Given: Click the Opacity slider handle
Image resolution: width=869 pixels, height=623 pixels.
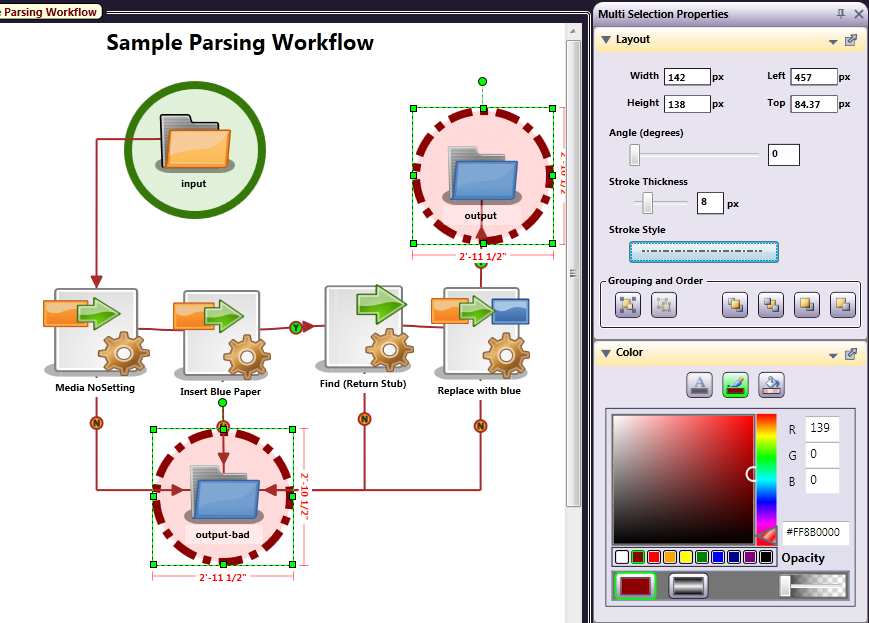Looking at the screenshot, I should point(785,586).
